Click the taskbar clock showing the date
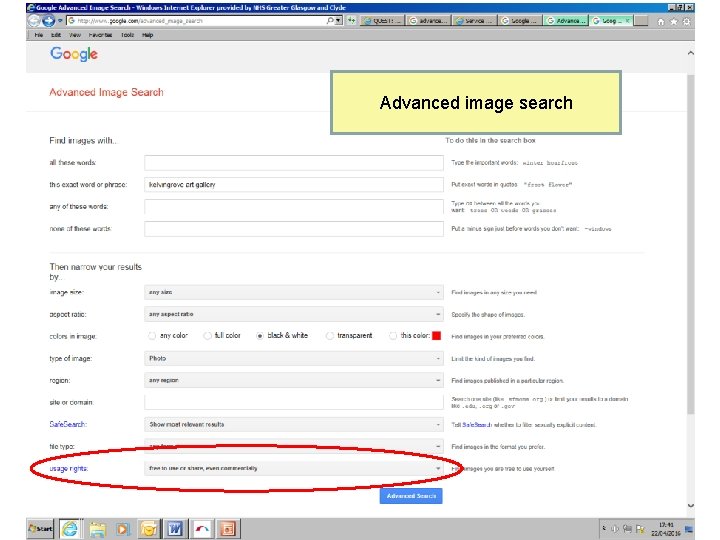The height and width of the screenshot is (540, 720). (665, 529)
